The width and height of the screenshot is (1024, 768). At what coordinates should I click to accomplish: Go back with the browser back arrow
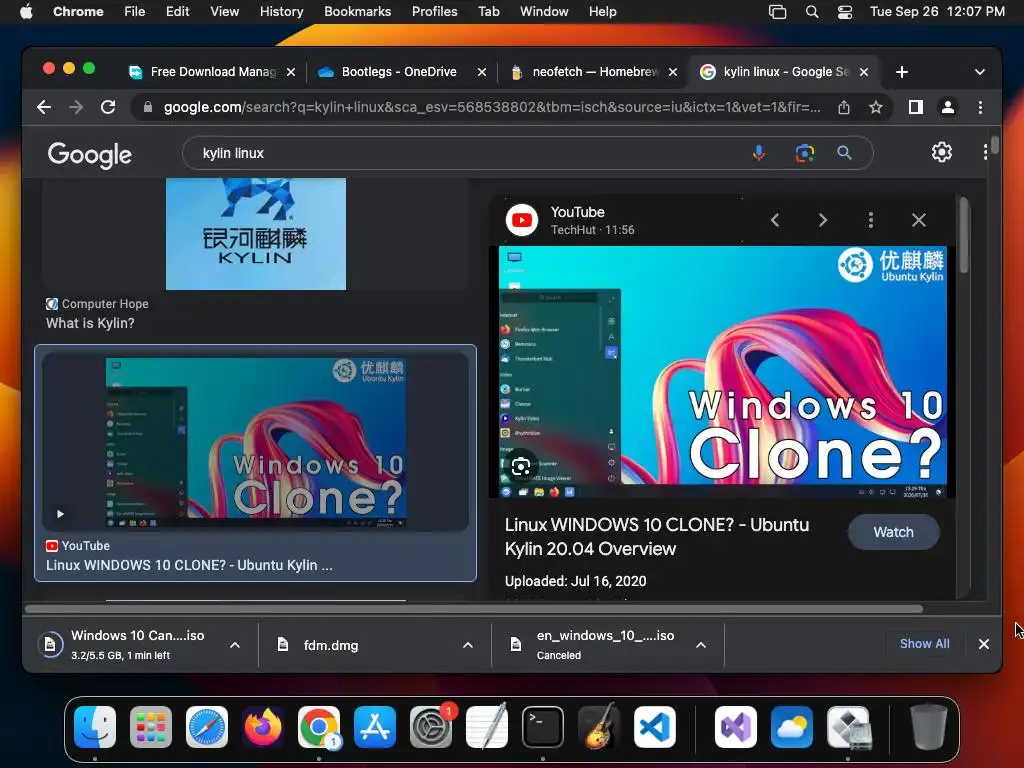click(x=44, y=107)
